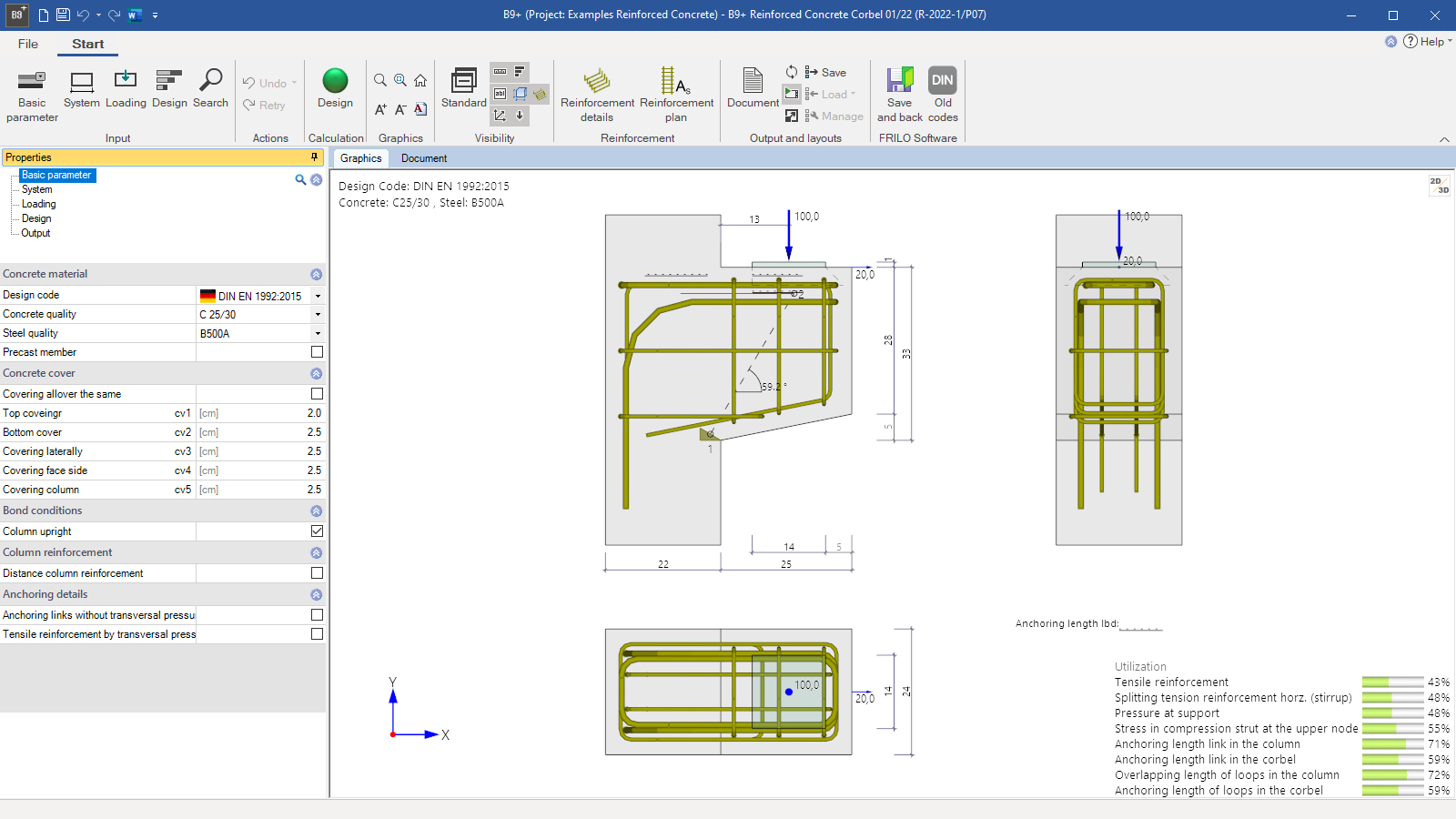Open the Concrete quality dropdown

[x=318, y=314]
